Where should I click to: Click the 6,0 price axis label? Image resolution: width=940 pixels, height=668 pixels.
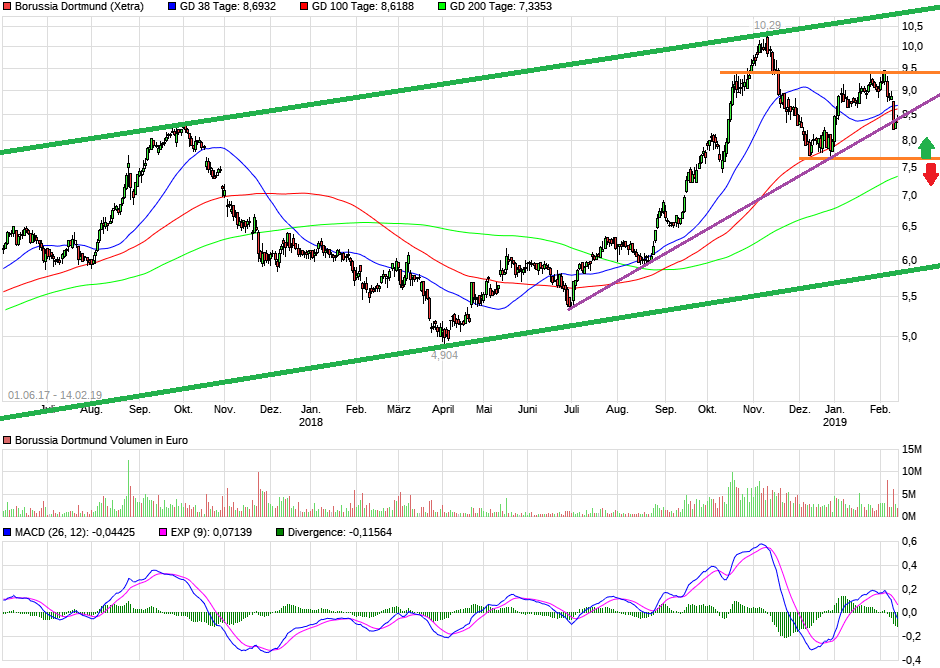(x=909, y=260)
